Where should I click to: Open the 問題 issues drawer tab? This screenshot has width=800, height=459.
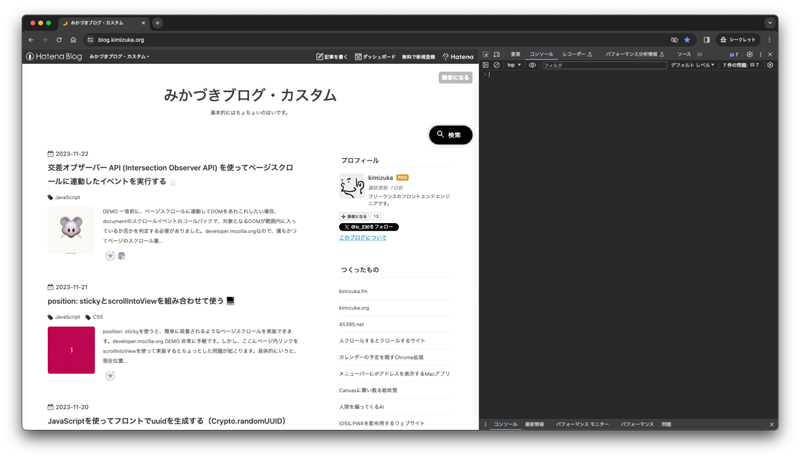coord(666,424)
